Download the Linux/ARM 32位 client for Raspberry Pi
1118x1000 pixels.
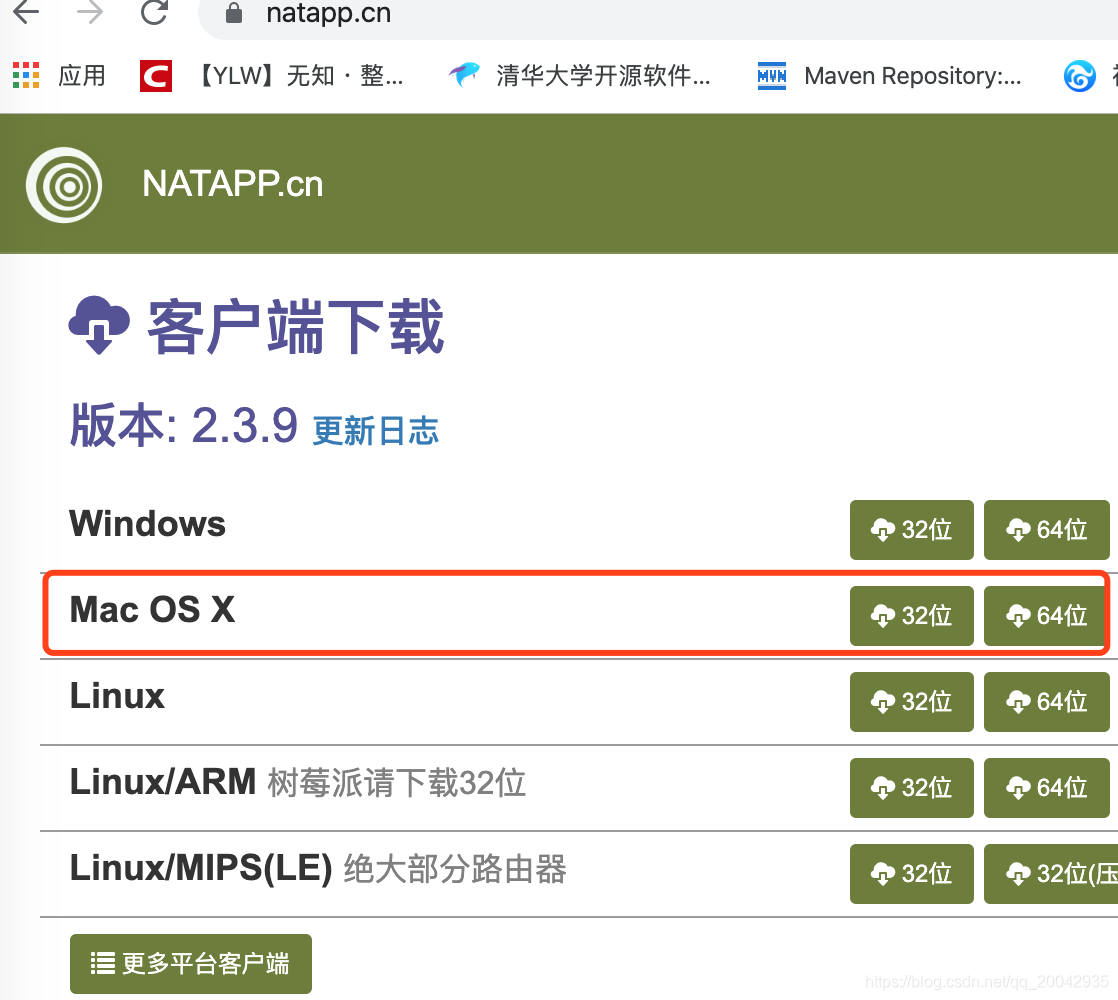(911, 788)
